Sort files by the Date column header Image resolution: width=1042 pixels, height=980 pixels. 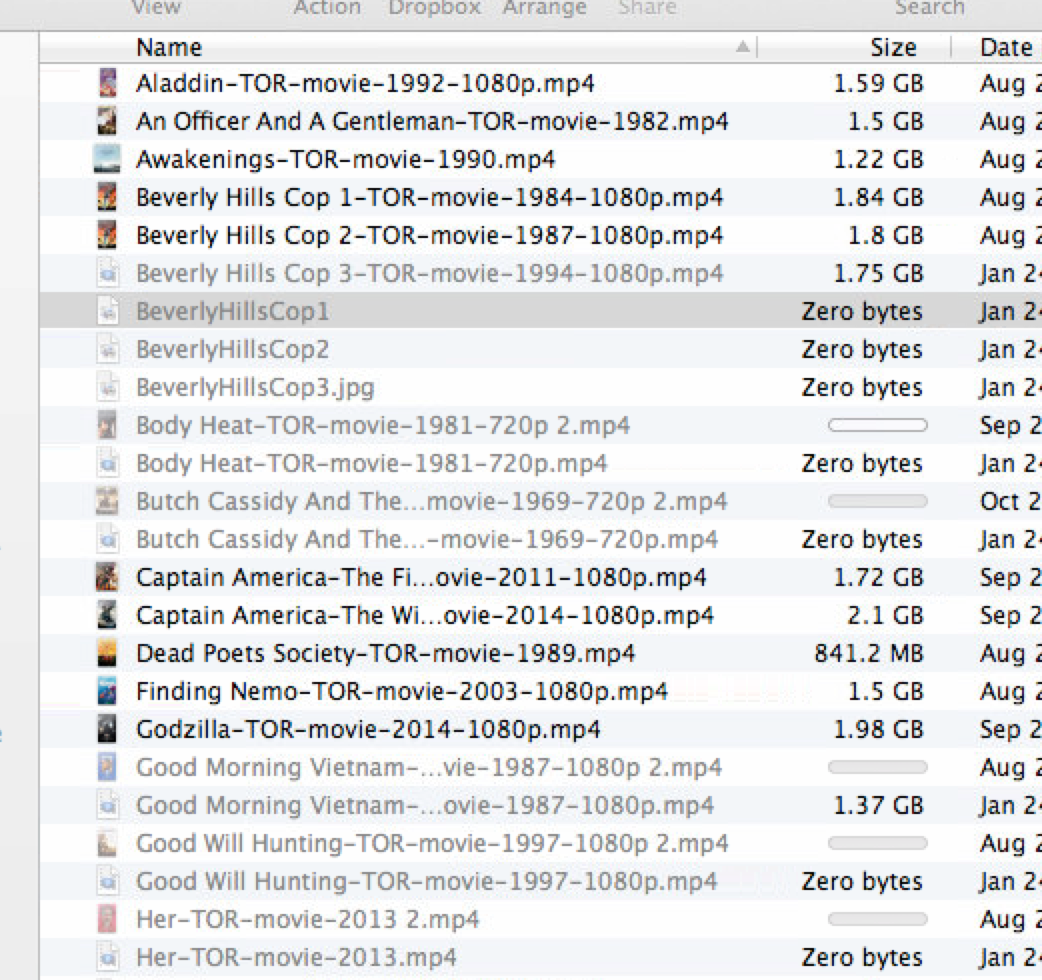1006,47
